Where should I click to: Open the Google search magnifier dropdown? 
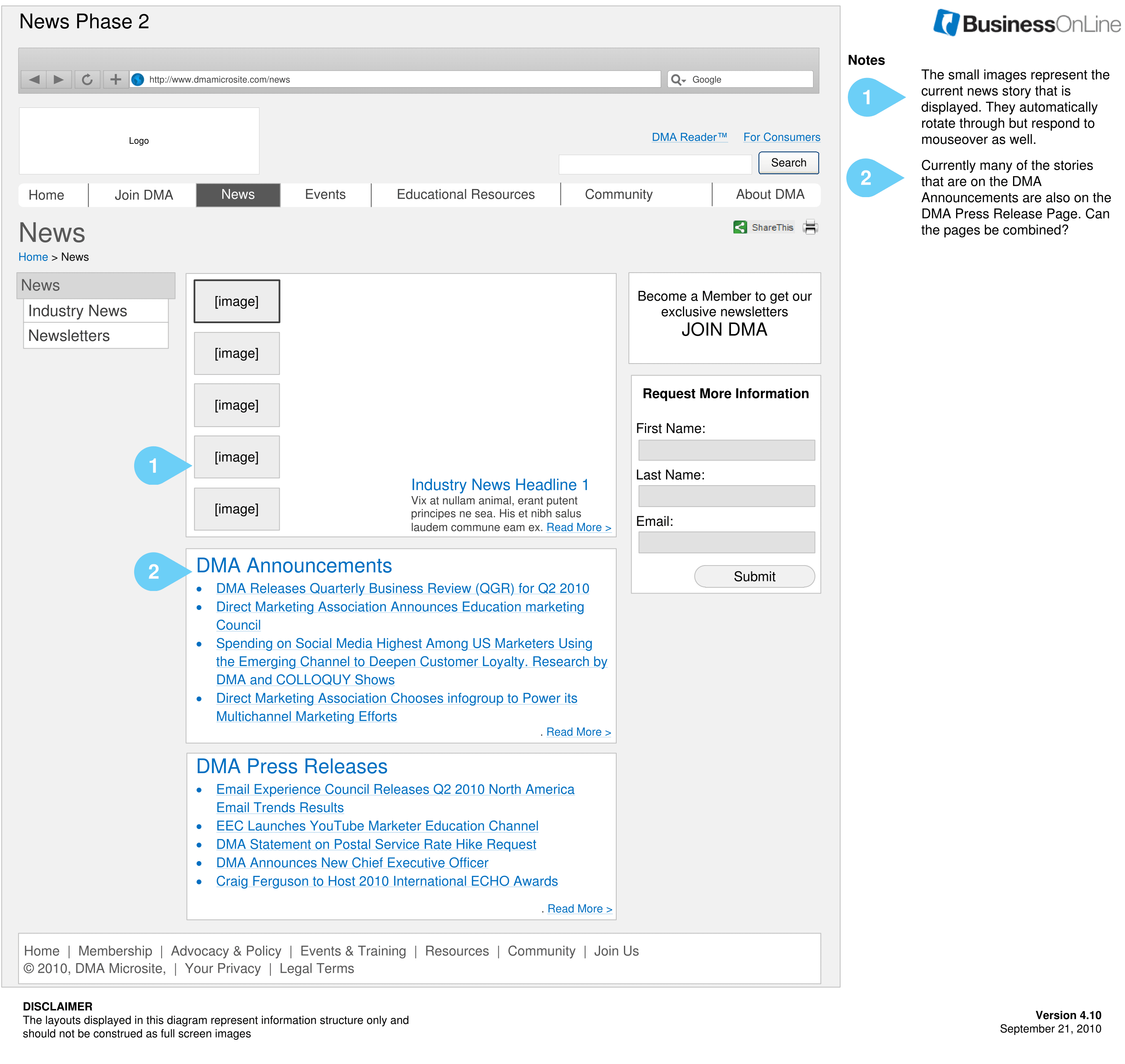[678, 80]
